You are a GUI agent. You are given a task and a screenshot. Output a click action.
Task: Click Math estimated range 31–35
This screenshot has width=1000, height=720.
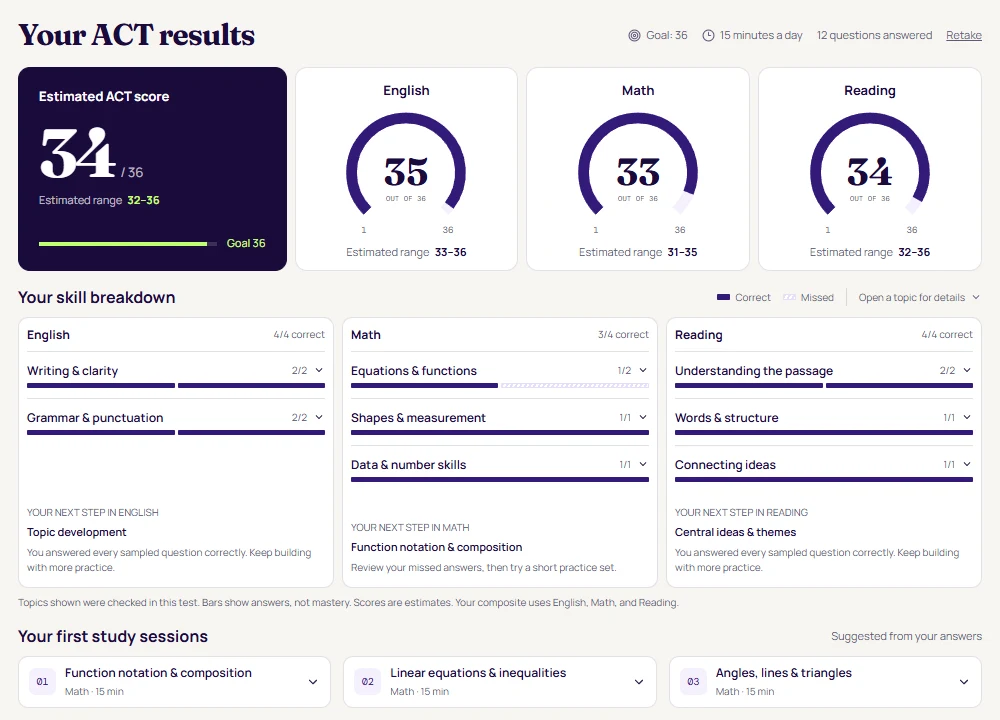point(682,252)
